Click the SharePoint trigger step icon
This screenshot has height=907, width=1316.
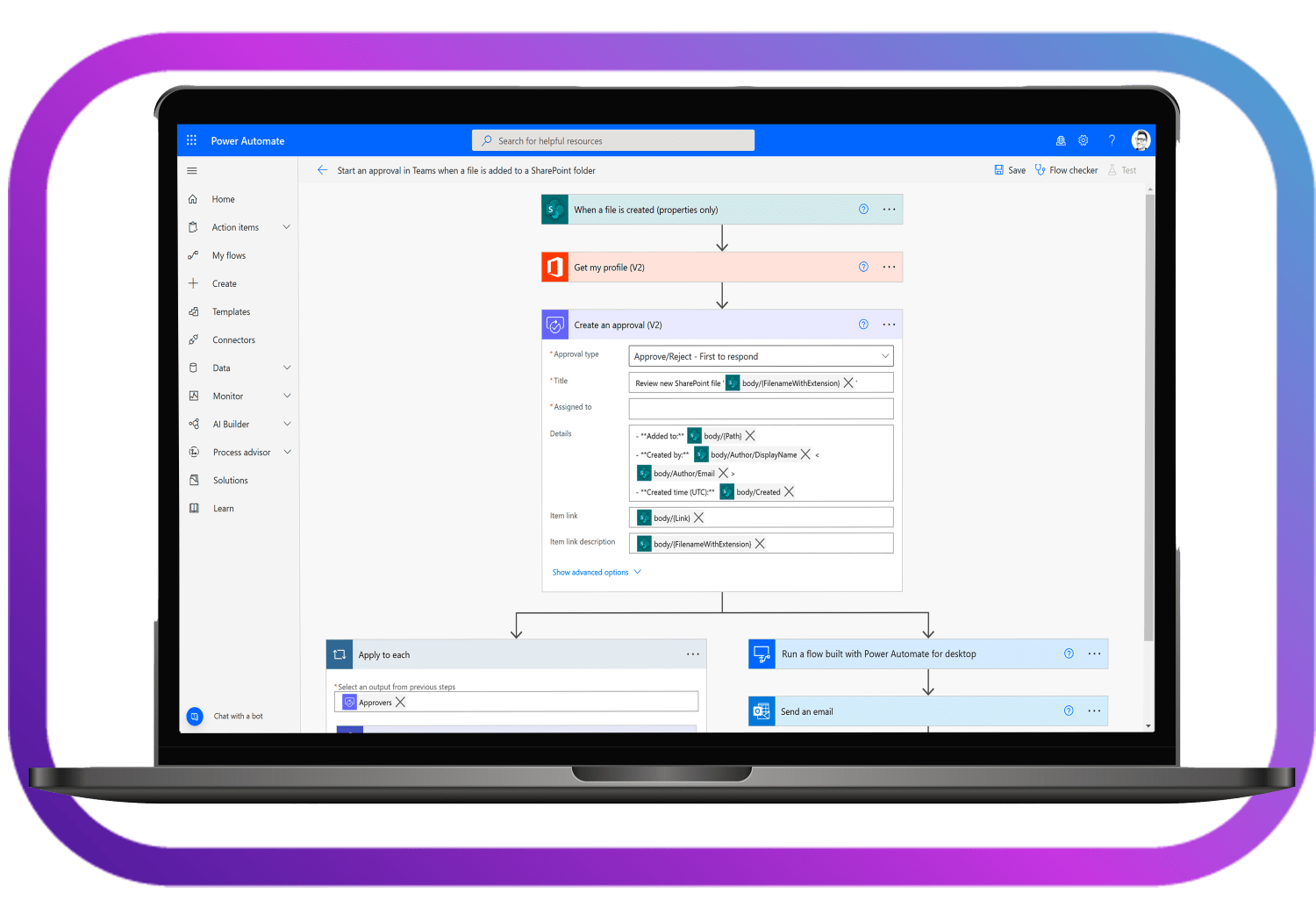click(555, 210)
